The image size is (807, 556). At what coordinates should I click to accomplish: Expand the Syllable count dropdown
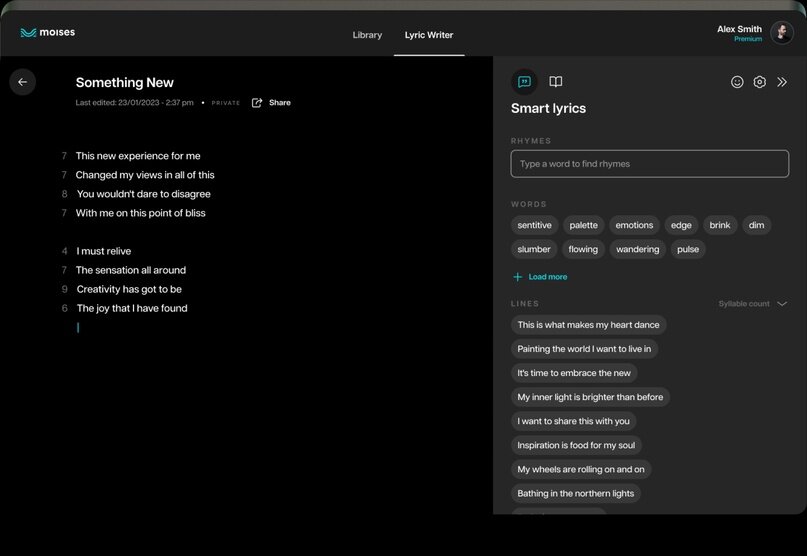coord(753,304)
